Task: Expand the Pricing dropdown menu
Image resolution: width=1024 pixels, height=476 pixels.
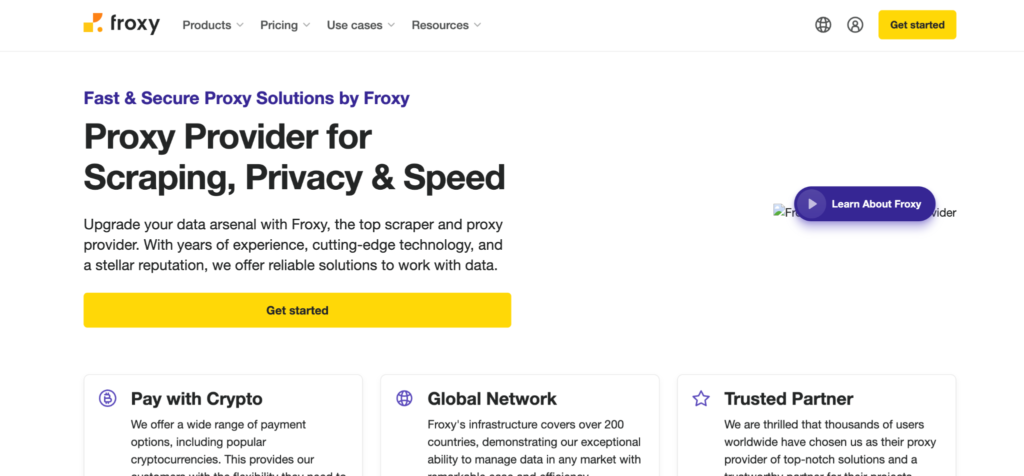Action: [285, 25]
